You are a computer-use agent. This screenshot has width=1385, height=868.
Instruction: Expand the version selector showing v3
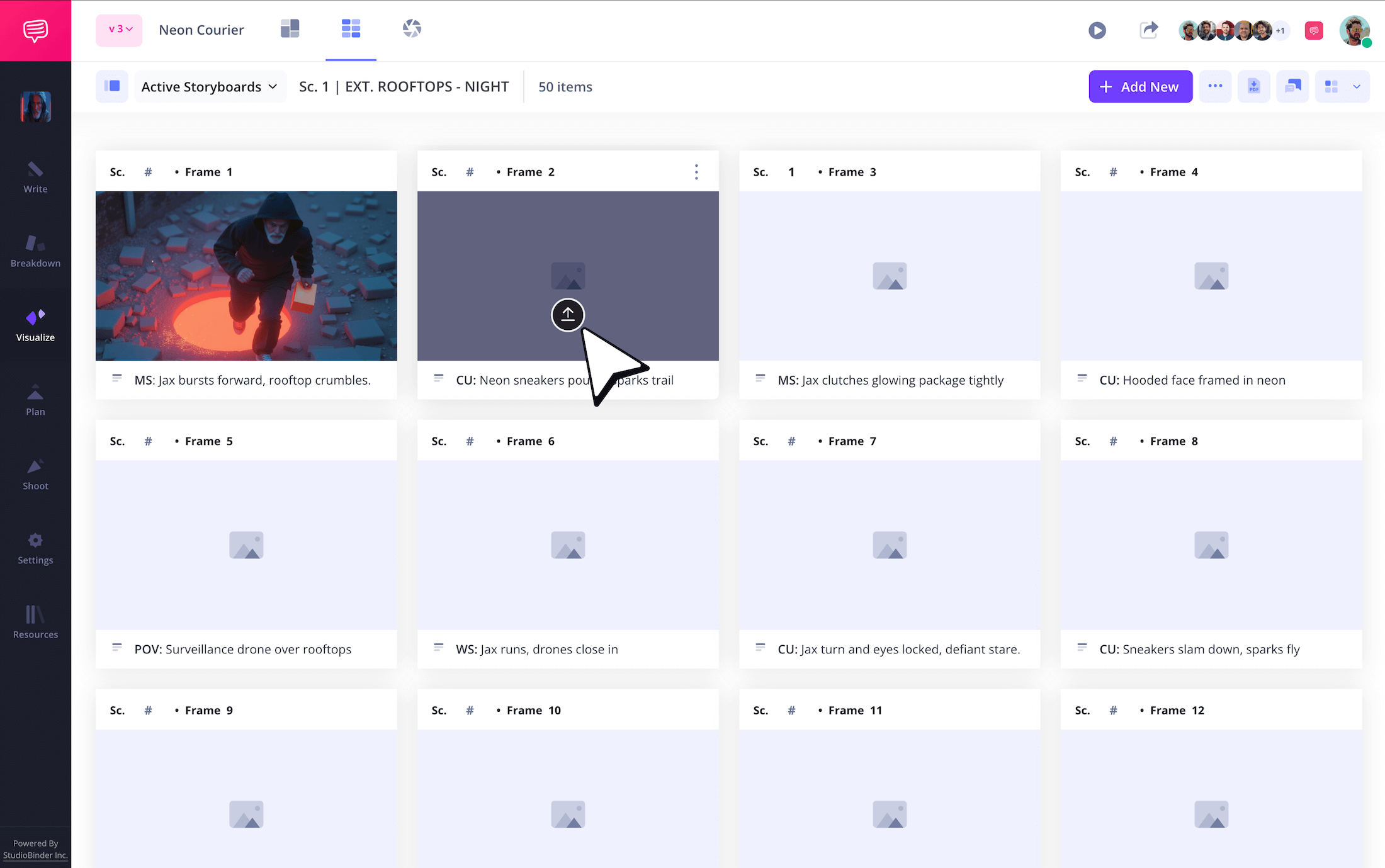click(x=118, y=30)
